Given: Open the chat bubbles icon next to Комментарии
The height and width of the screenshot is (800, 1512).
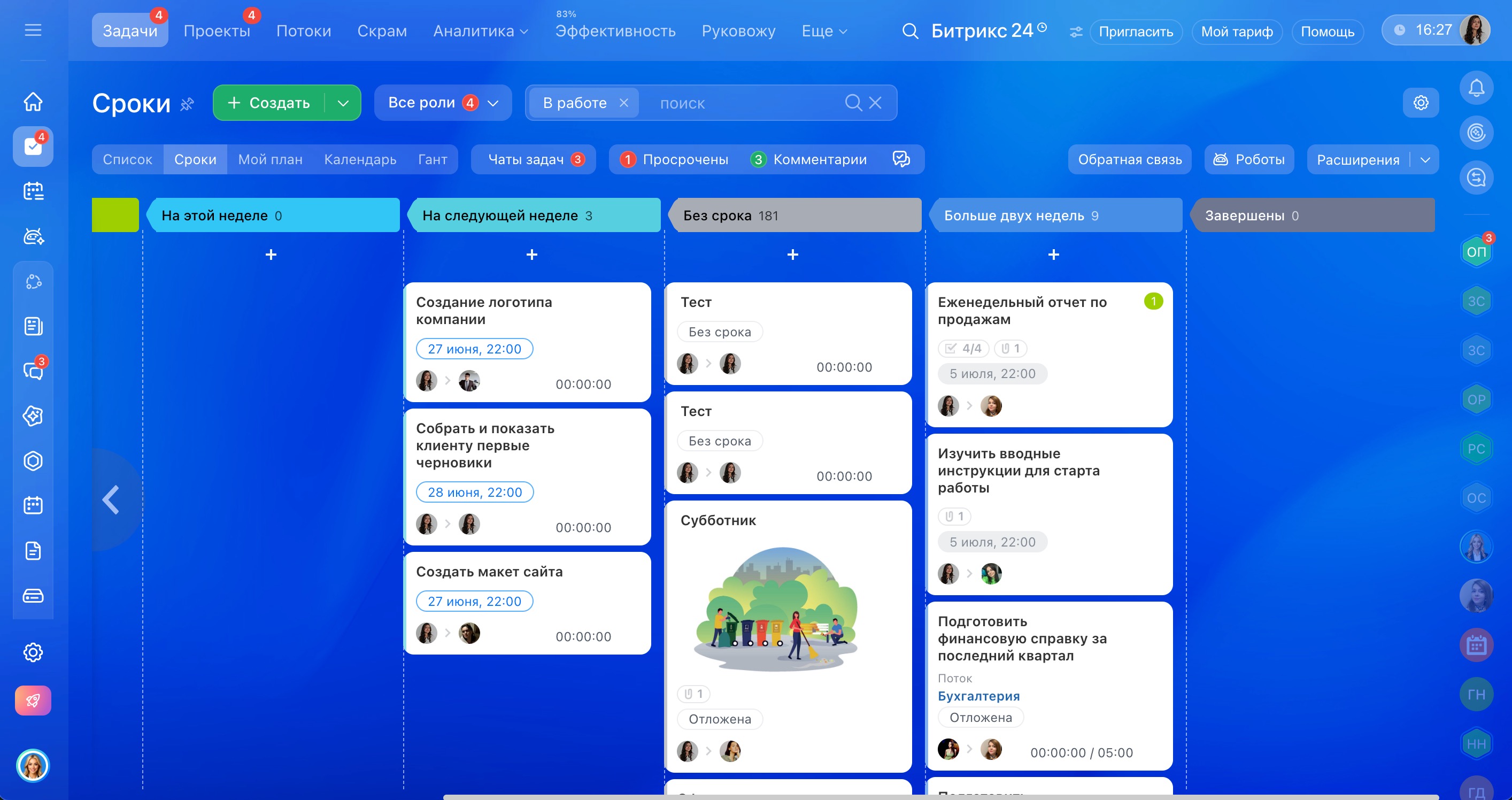Looking at the screenshot, I should pyautogui.click(x=901, y=159).
